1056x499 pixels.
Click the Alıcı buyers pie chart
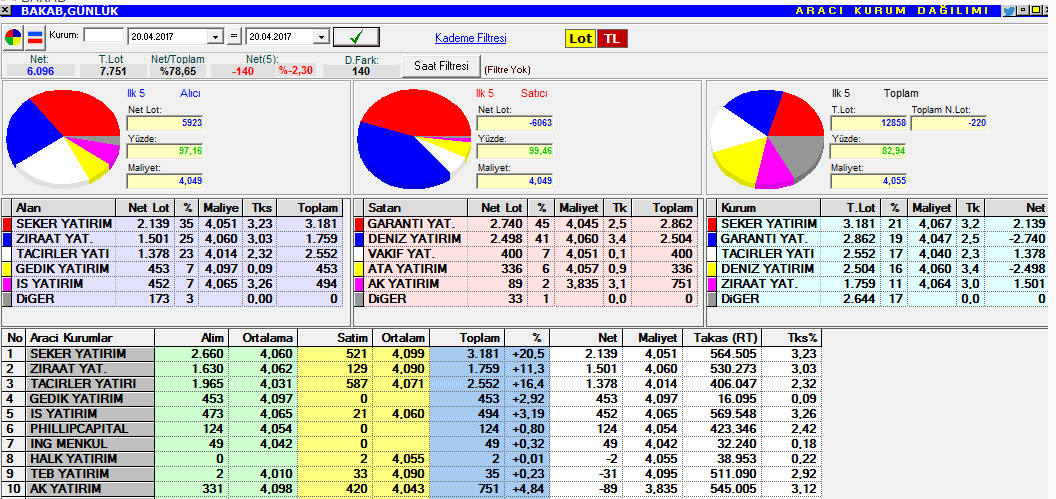tap(62, 137)
